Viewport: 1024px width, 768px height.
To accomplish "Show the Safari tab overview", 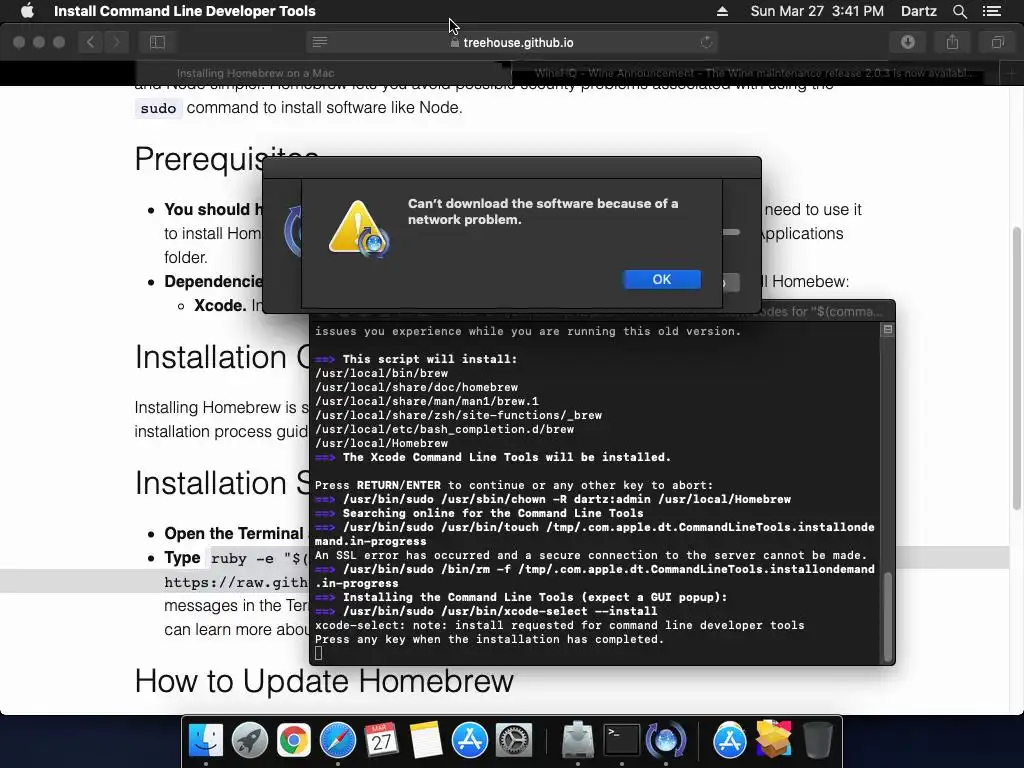I will (x=997, y=42).
